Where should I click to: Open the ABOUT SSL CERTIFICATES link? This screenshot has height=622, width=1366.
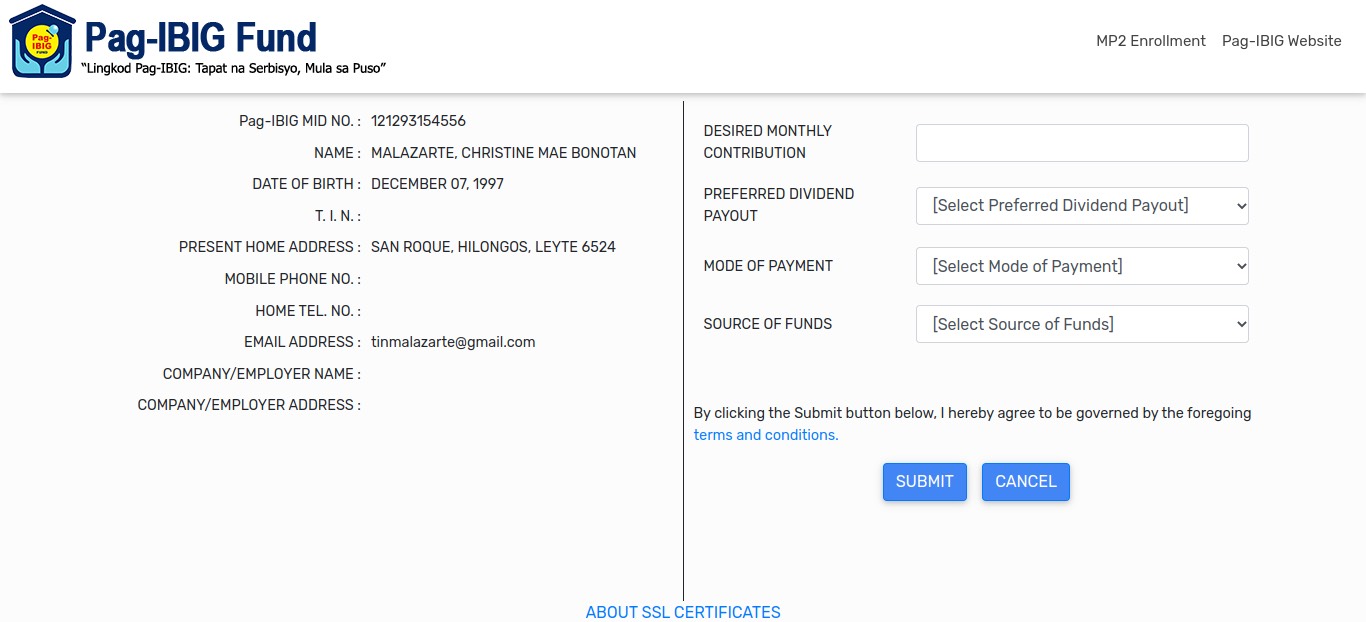point(683,612)
